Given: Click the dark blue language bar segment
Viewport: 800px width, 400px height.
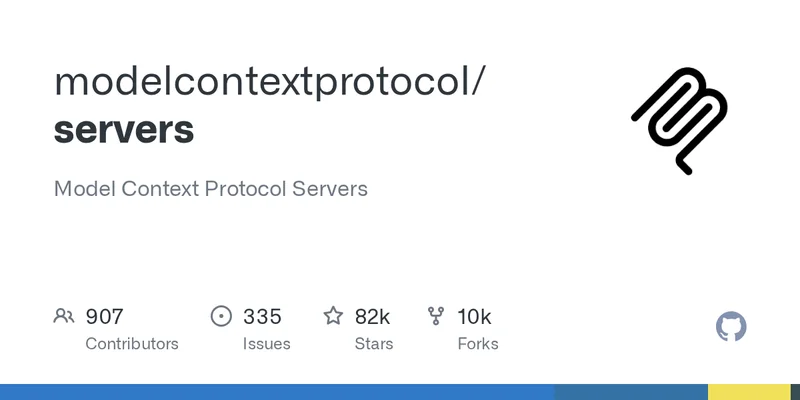Looking at the screenshot, I should 631,392.
